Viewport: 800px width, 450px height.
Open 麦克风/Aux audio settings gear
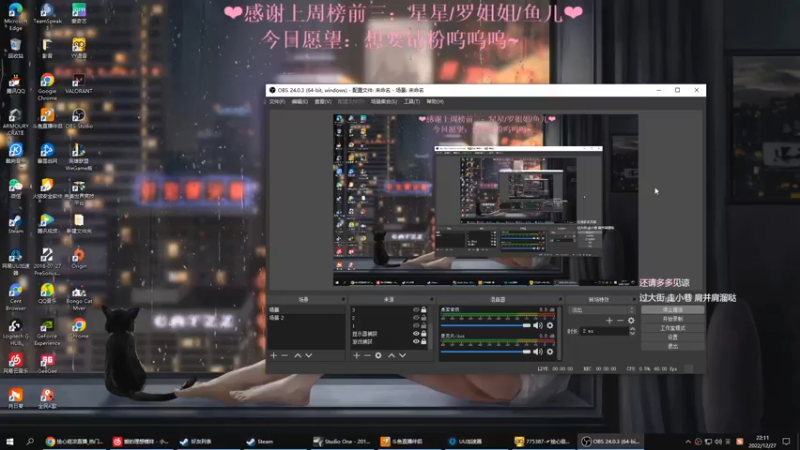coord(550,352)
